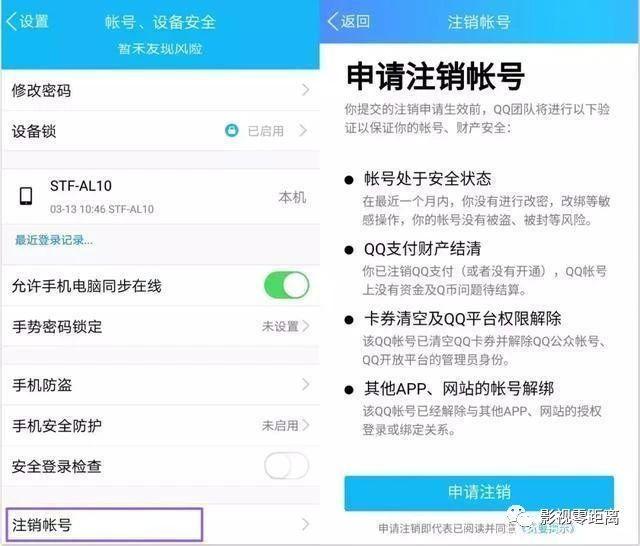Open 手势密码锁定 未设置 chevron
This screenshot has height=546, width=640.
coord(306,326)
